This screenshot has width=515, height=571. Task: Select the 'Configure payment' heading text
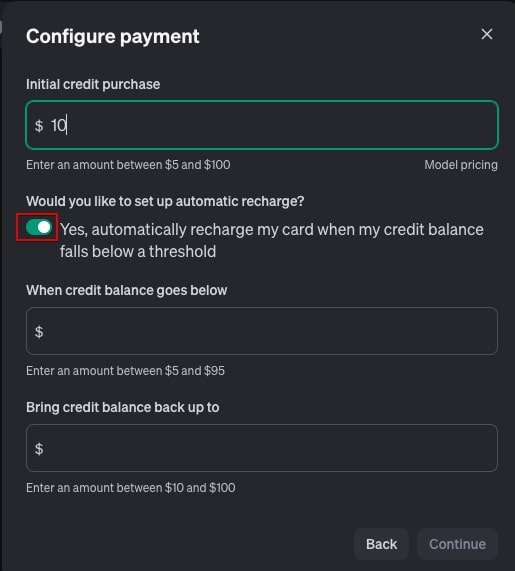pos(113,37)
